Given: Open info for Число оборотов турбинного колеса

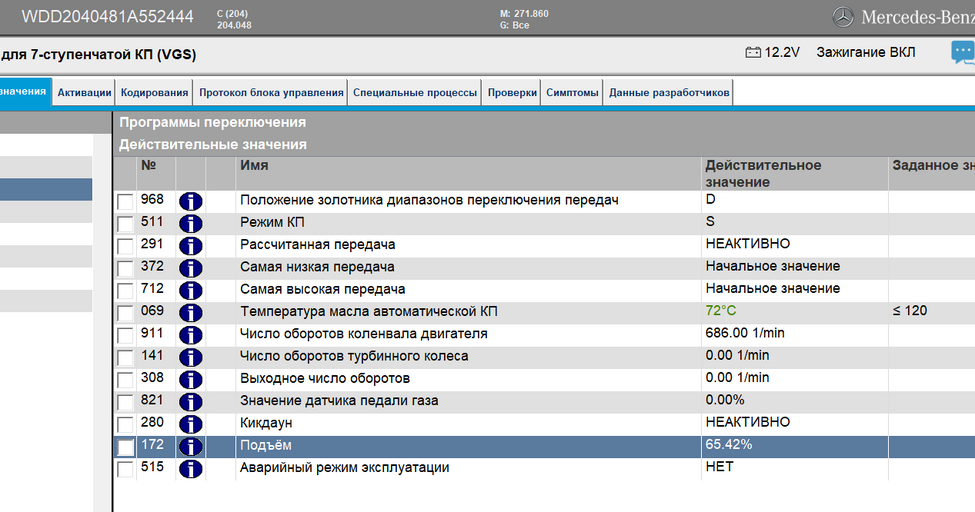Looking at the screenshot, I should pos(191,358).
